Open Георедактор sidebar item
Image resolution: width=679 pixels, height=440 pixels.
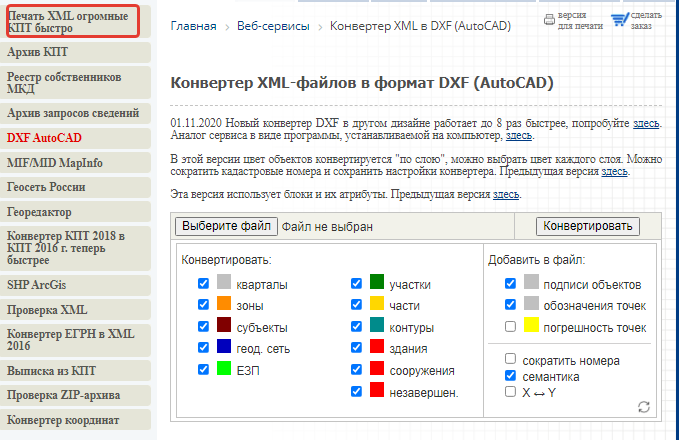tap(75, 212)
